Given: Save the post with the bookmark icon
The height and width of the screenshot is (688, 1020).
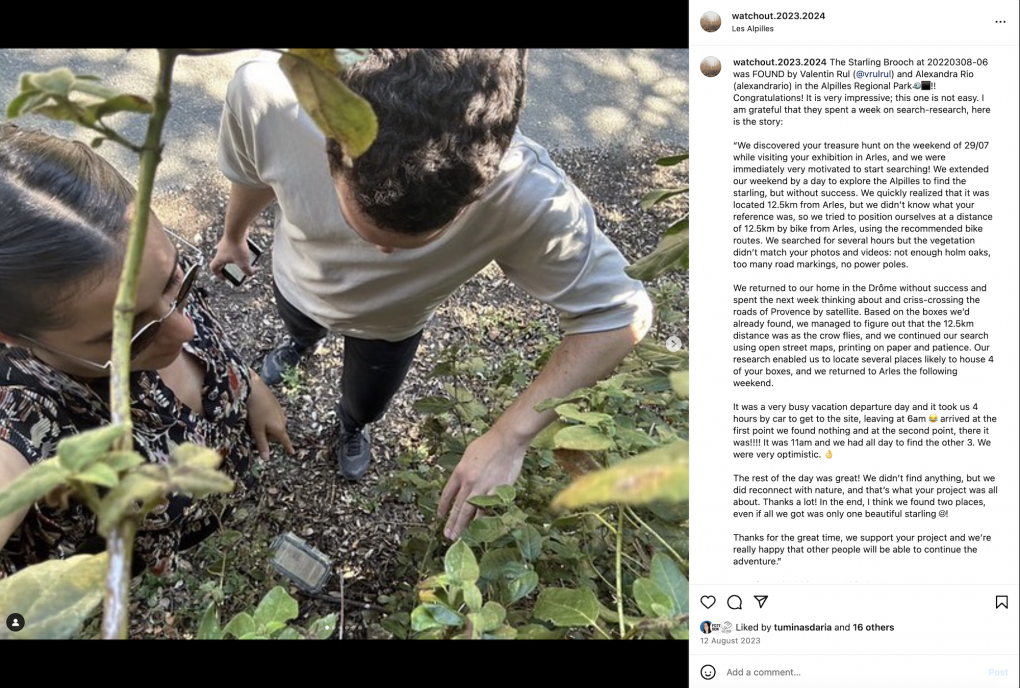Looking at the screenshot, I should (x=1002, y=602).
